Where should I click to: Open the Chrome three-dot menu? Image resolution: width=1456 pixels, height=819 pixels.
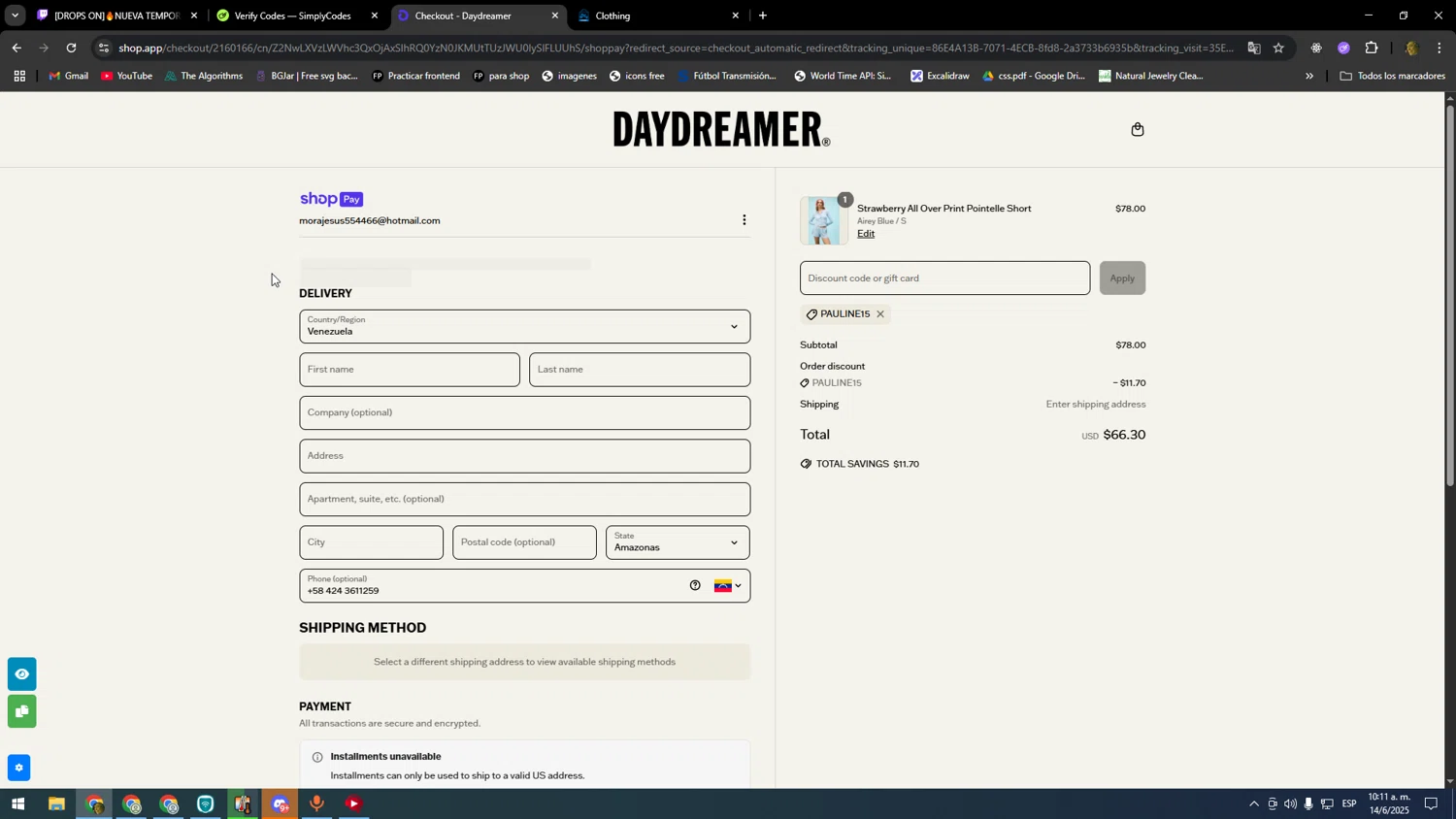(x=1439, y=48)
